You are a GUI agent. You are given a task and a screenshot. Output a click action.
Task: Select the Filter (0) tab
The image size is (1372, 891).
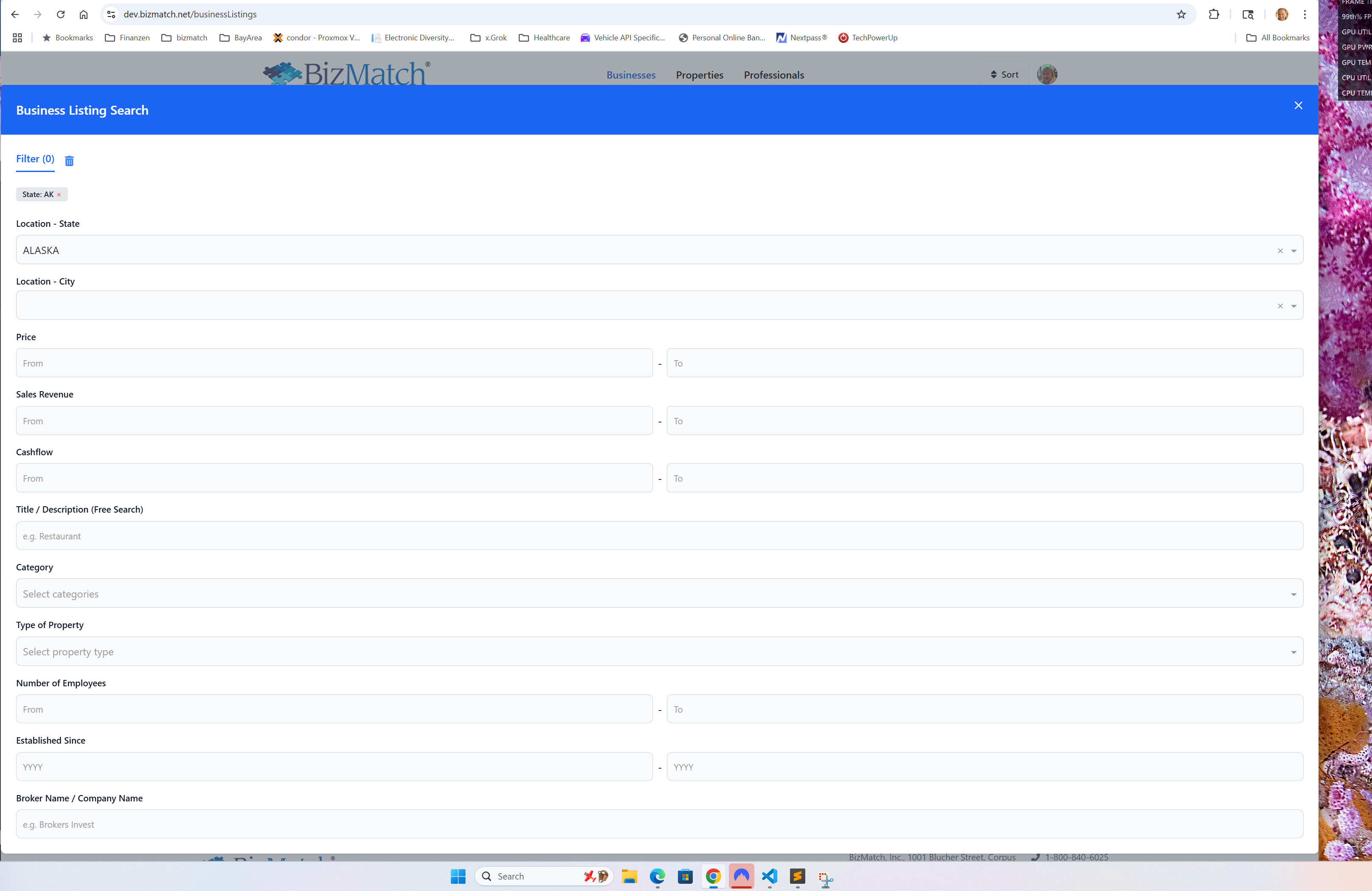tap(35, 159)
